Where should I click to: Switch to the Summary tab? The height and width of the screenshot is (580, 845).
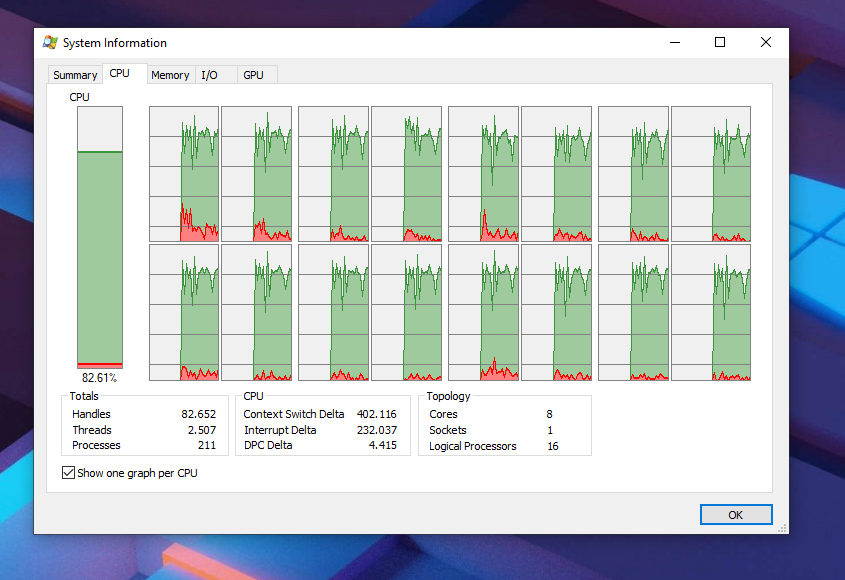[x=75, y=75]
